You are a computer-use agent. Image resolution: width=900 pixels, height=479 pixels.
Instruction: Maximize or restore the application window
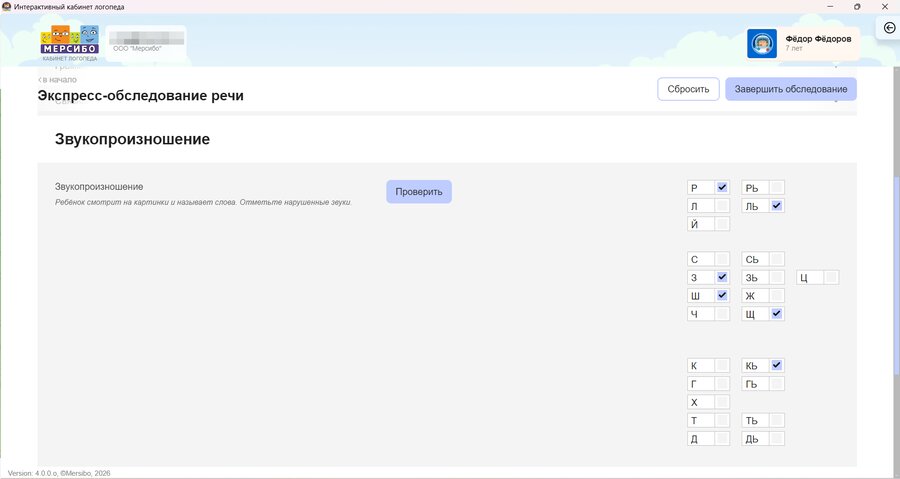tap(857, 7)
